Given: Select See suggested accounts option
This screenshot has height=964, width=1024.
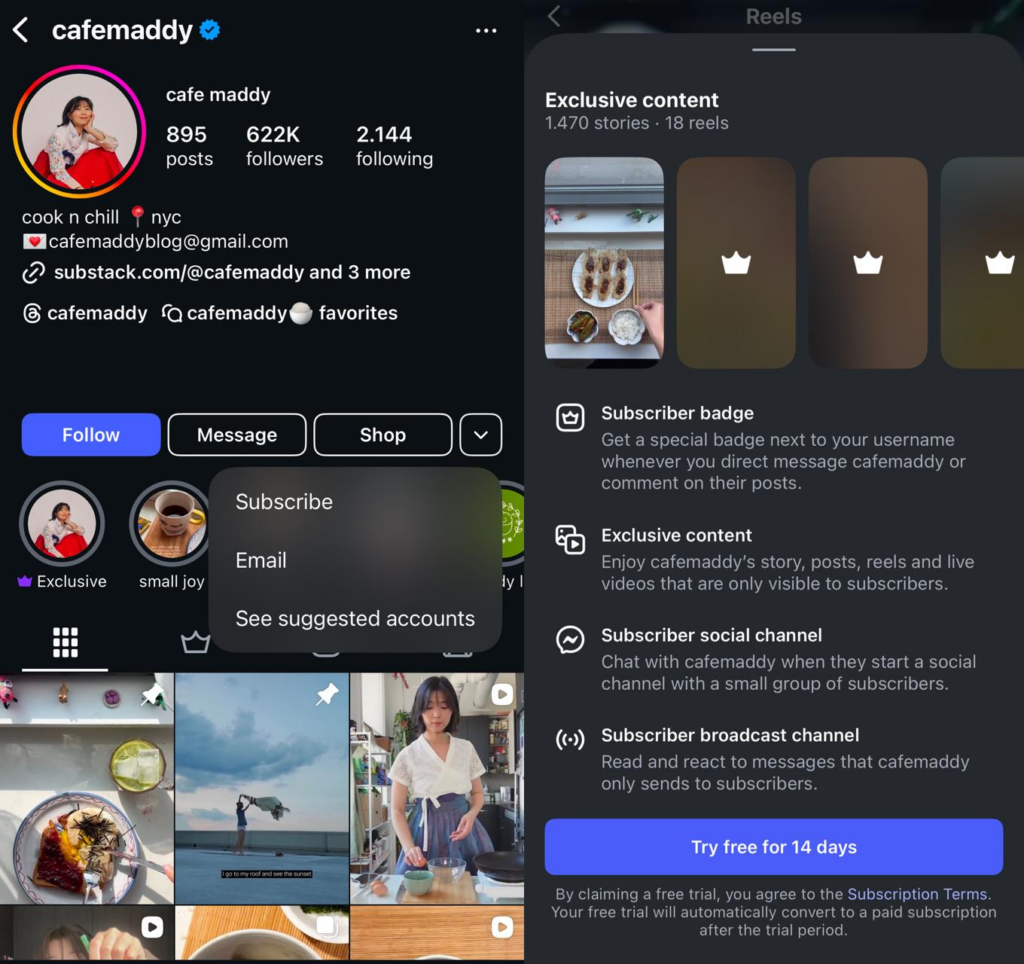Looking at the screenshot, I should click(355, 619).
